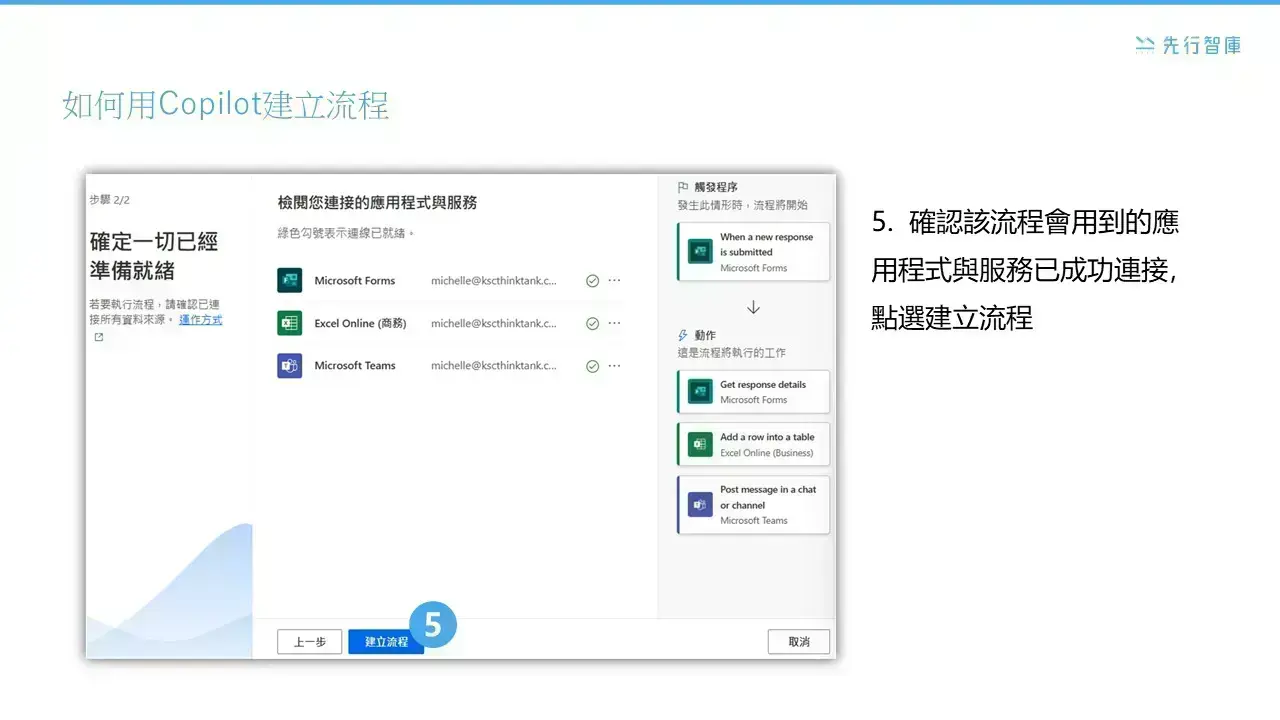Click the account email in Microsoft Forms row
1280x720 pixels.
[x=494, y=281]
